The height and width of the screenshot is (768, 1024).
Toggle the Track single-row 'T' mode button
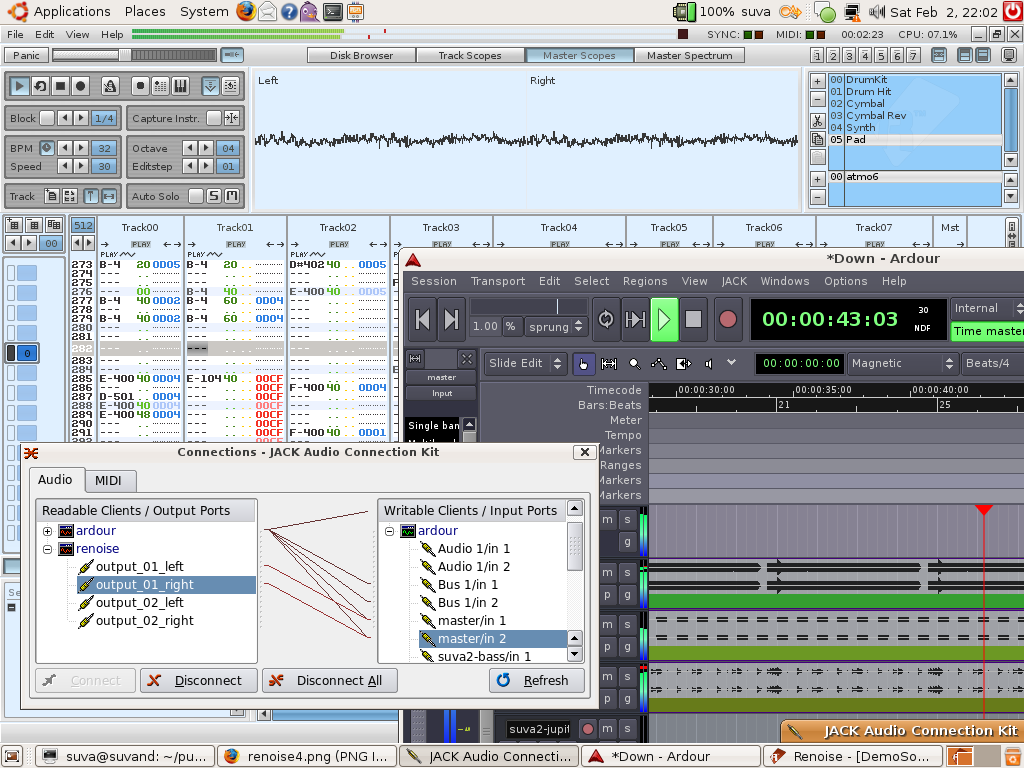(91, 196)
